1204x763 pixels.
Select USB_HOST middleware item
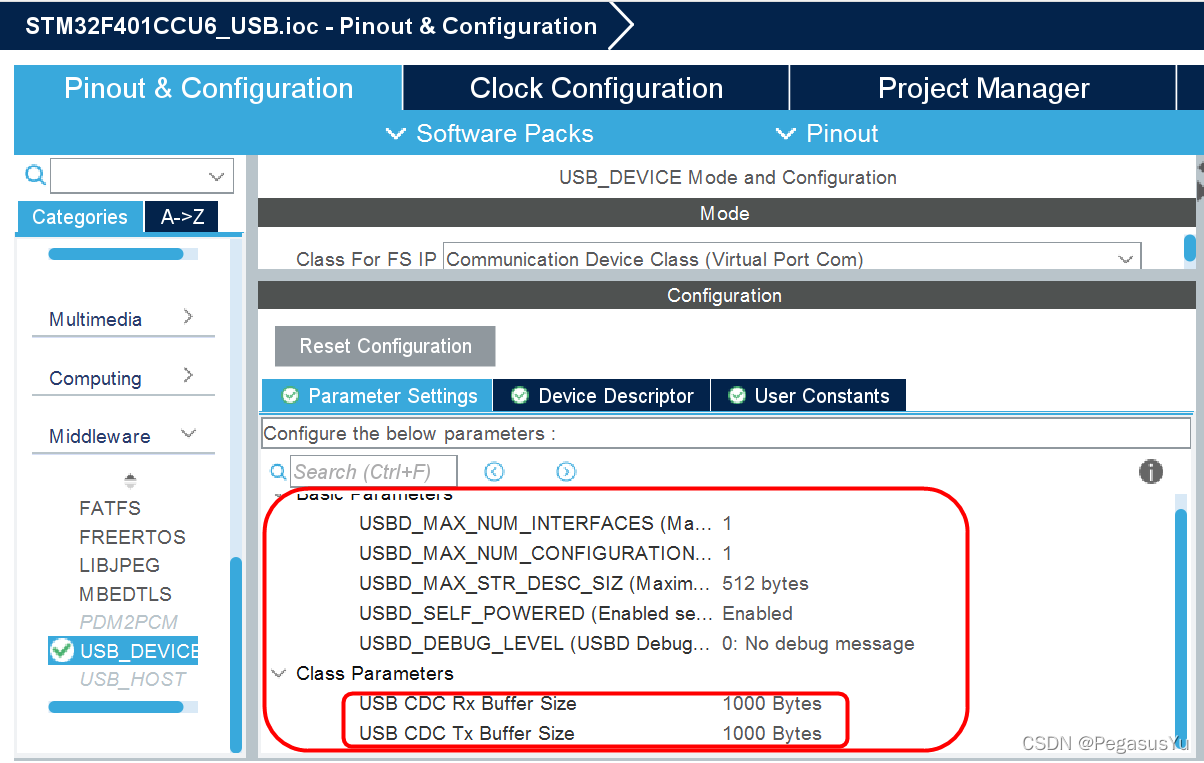132,679
